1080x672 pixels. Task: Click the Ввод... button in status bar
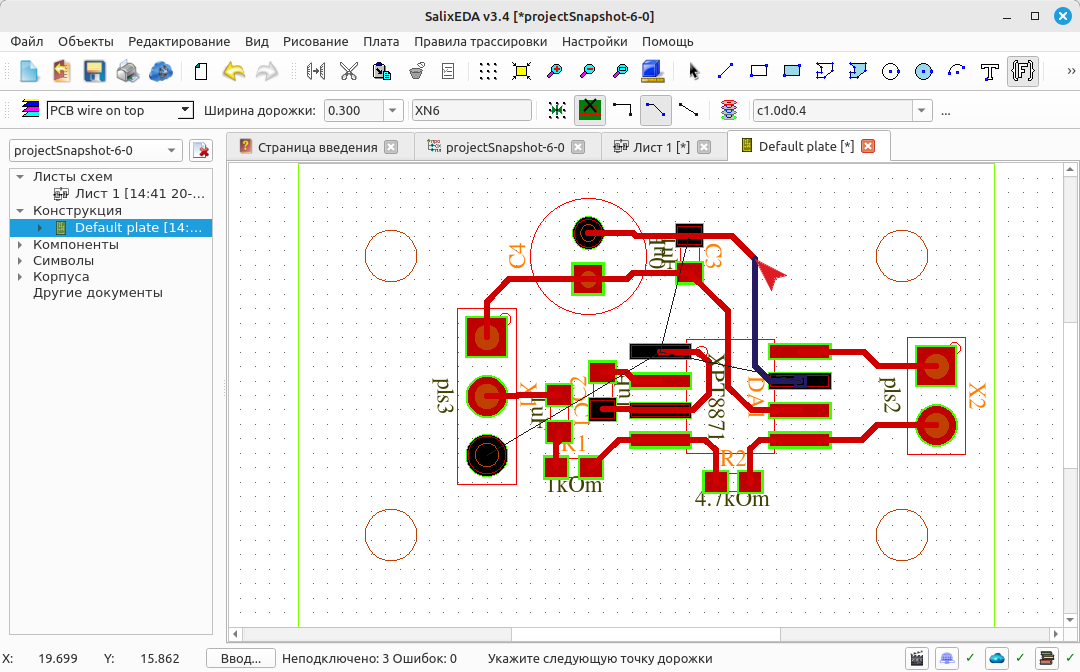(x=241, y=658)
